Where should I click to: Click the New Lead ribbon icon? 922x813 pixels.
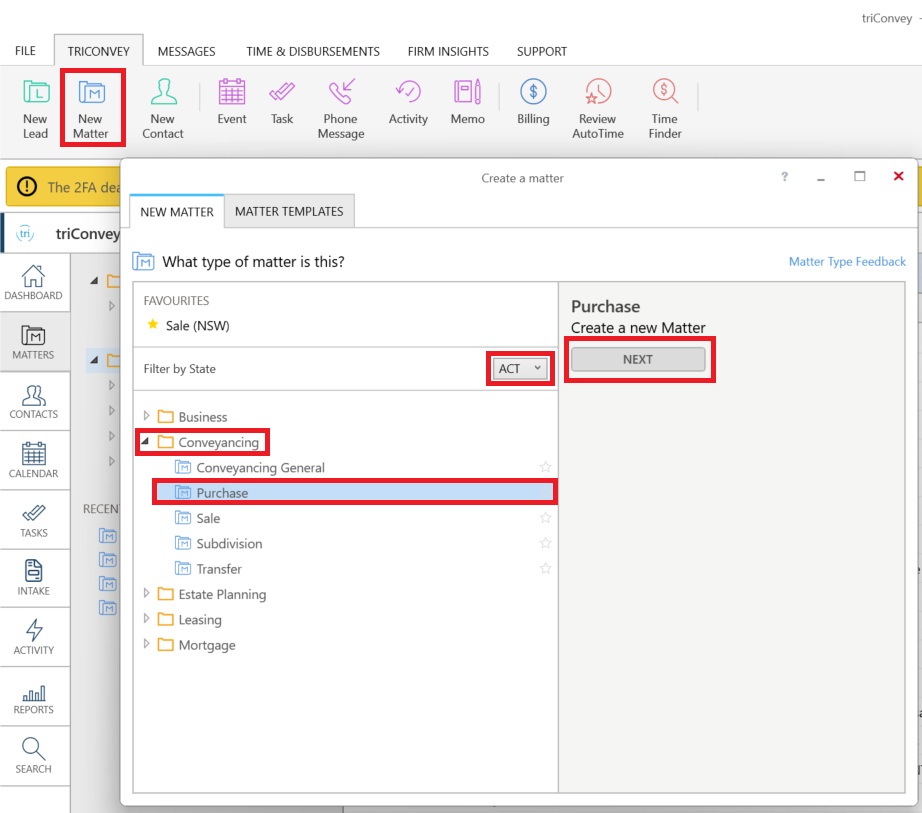pos(35,108)
